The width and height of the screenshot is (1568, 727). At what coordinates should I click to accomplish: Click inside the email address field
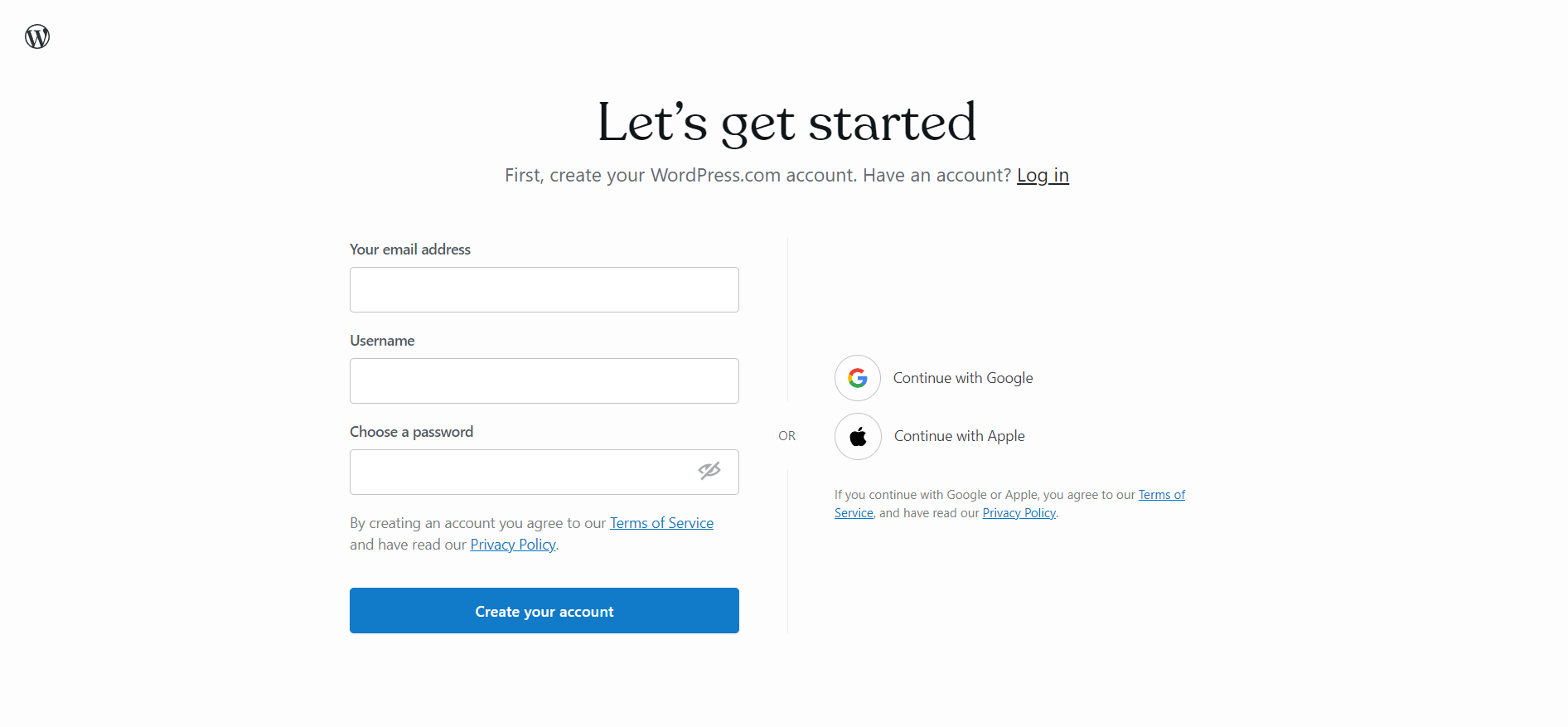544,289
